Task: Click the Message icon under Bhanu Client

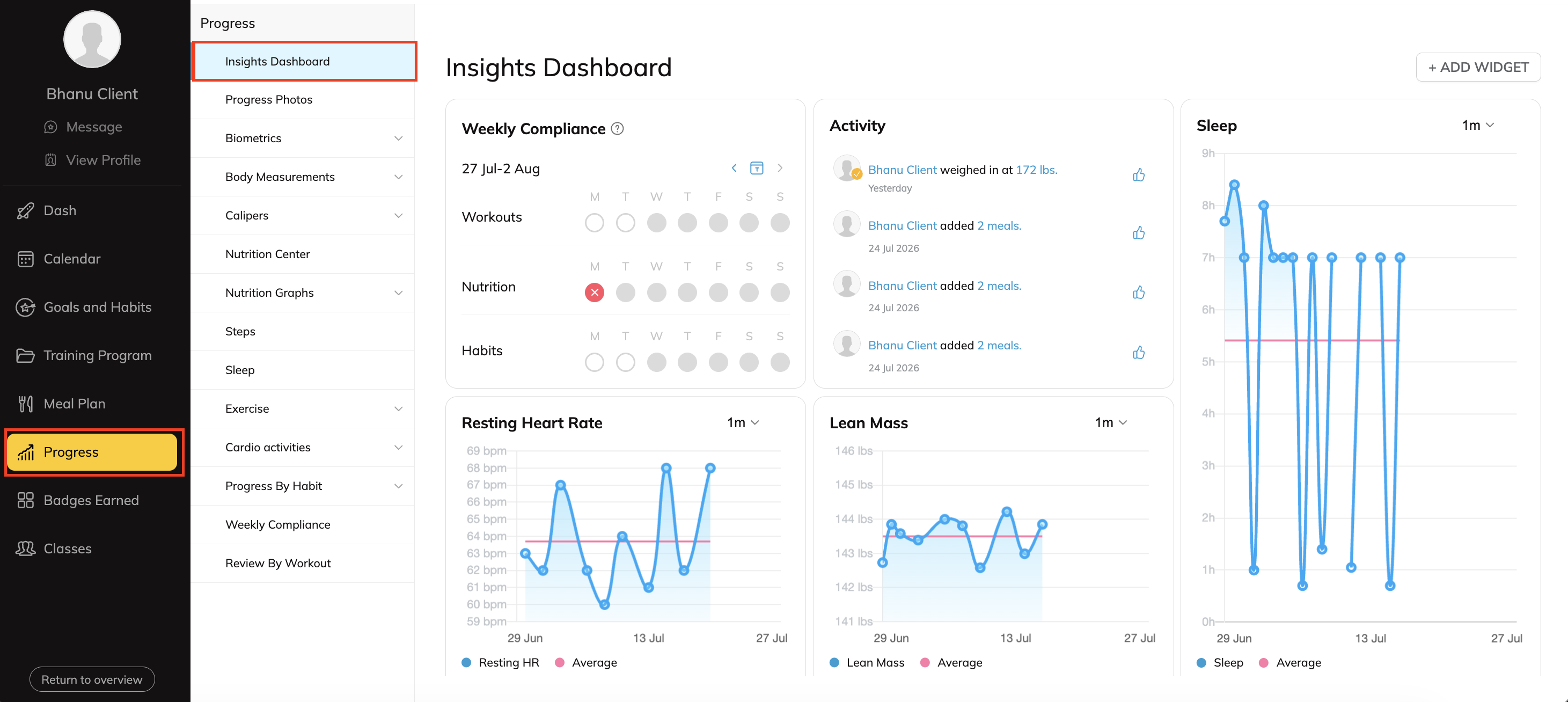Action: [50, 127]
